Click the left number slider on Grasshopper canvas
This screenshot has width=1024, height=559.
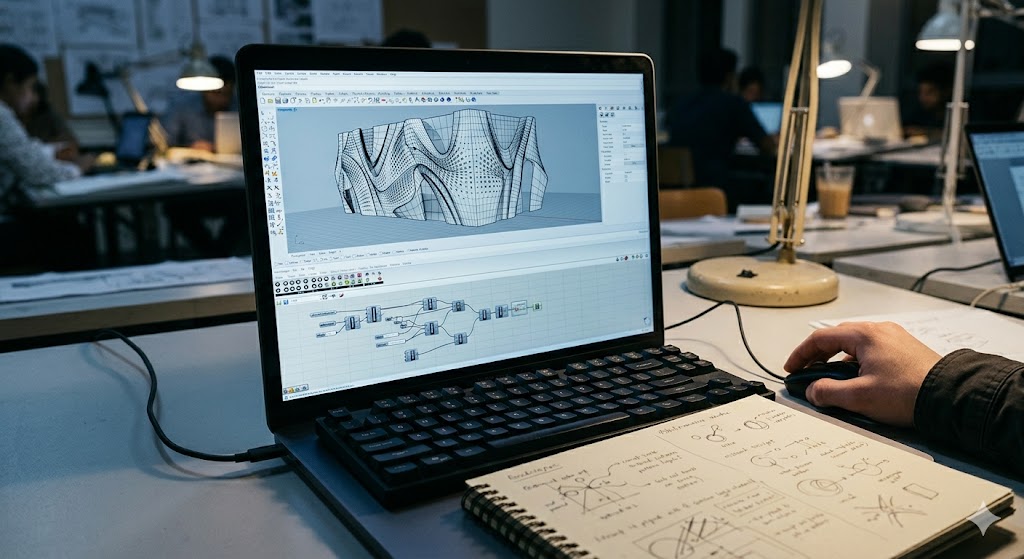pyautogui.click(x=327, y=334)
